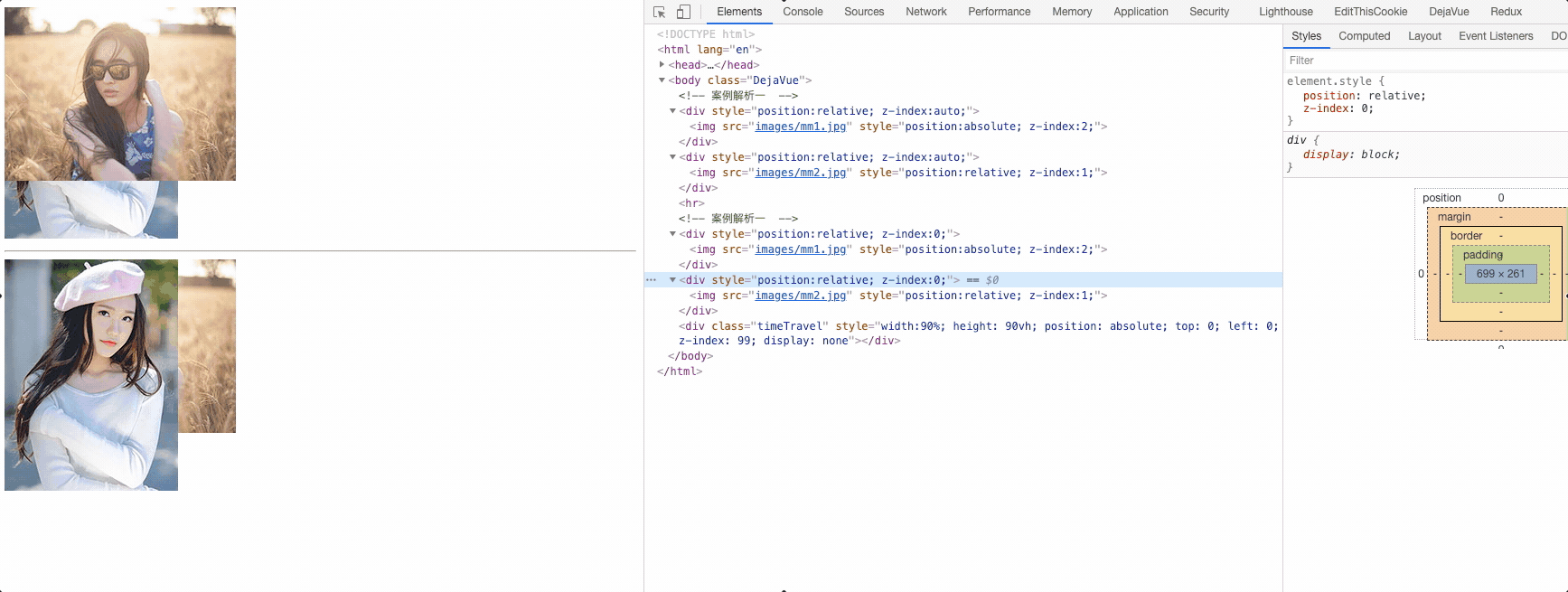
Task: Collapse the body class DejaVue node
Action: [x=662, y=80]
